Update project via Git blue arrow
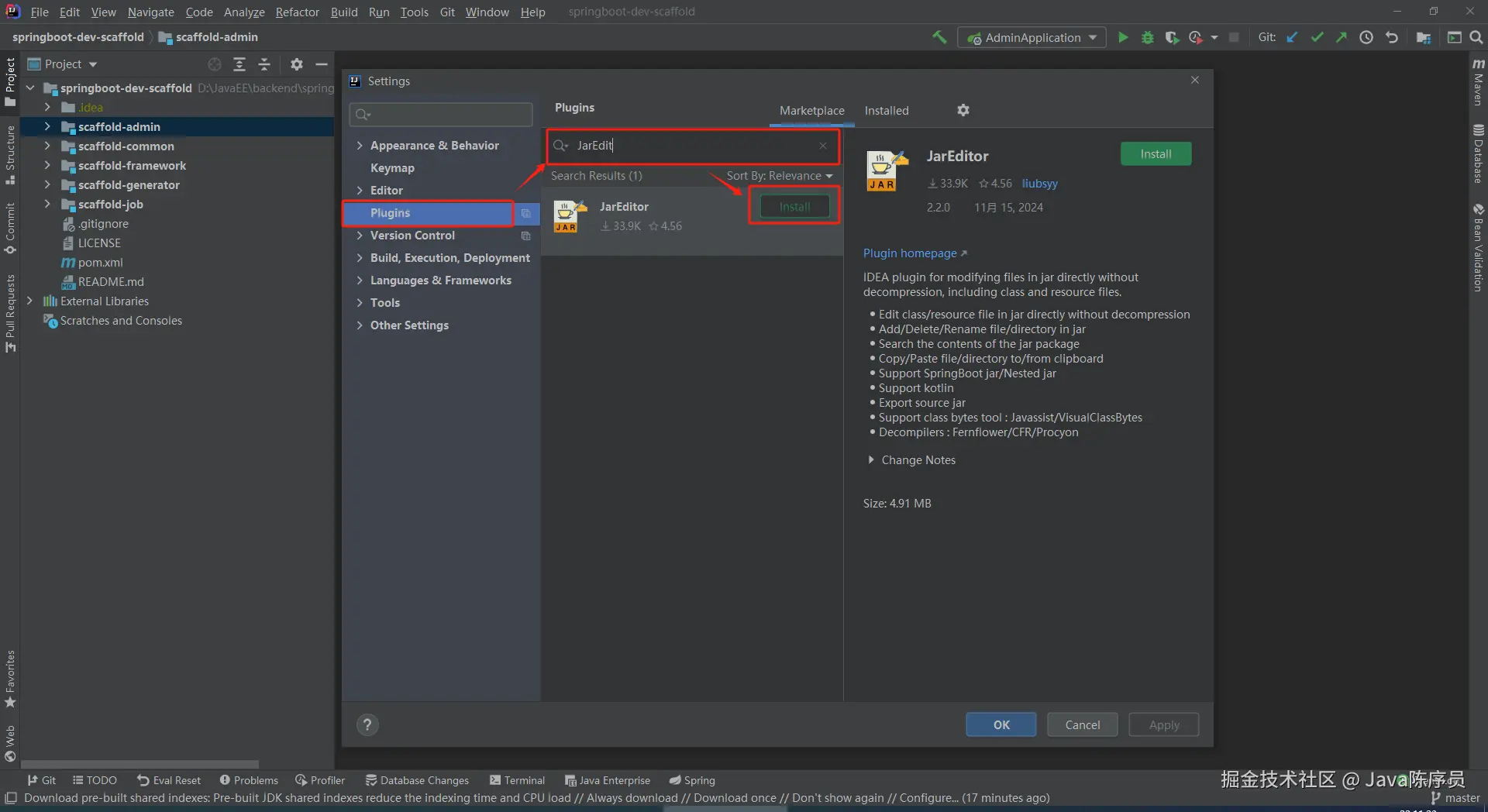Viewport: 1488px width, 812px height. coord(1292,37)
